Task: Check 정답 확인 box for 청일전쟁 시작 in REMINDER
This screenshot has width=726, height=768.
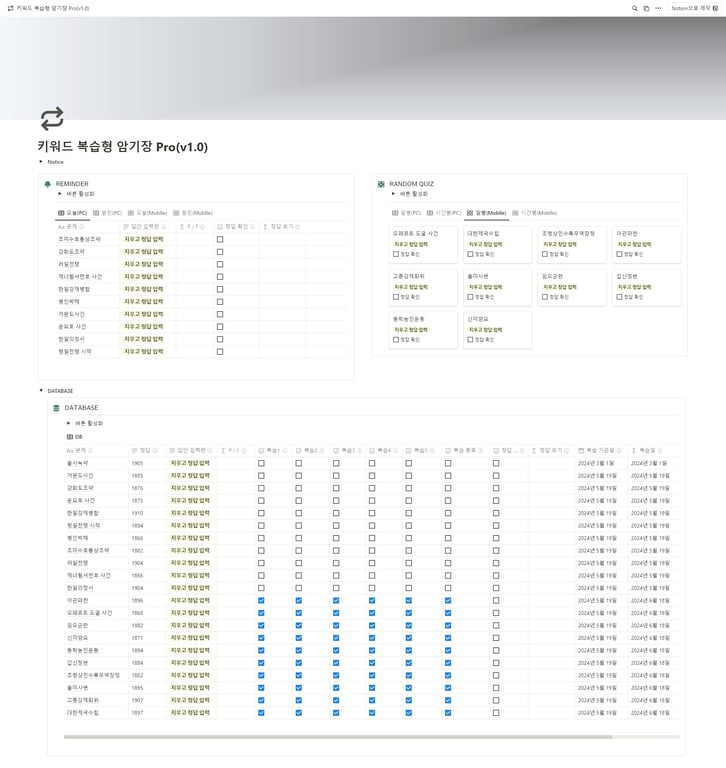Action: [220, 352]
